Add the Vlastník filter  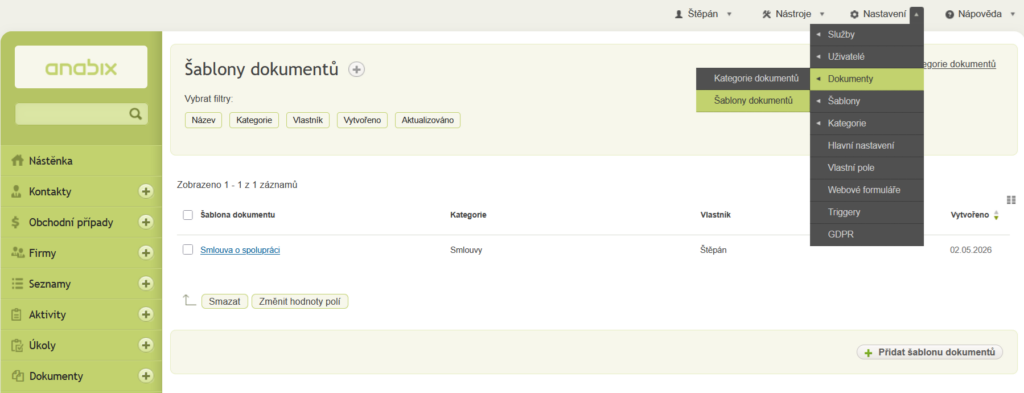pyautogui.click(x=308, y=120)
